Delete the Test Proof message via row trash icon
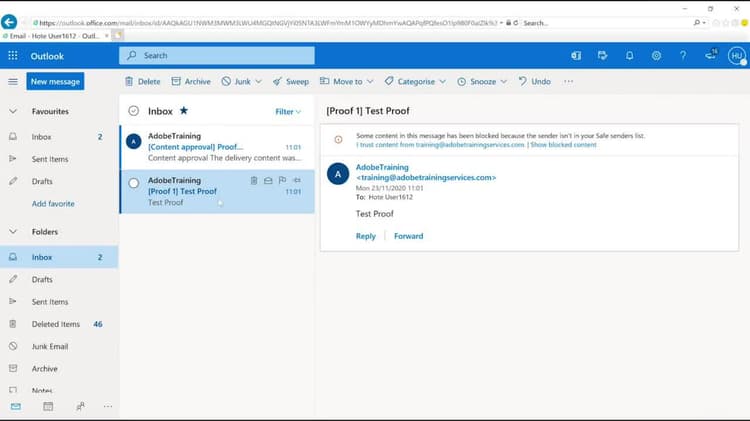Image resolution: width=750 pixels, height=421 pixels. coord(254,180)
